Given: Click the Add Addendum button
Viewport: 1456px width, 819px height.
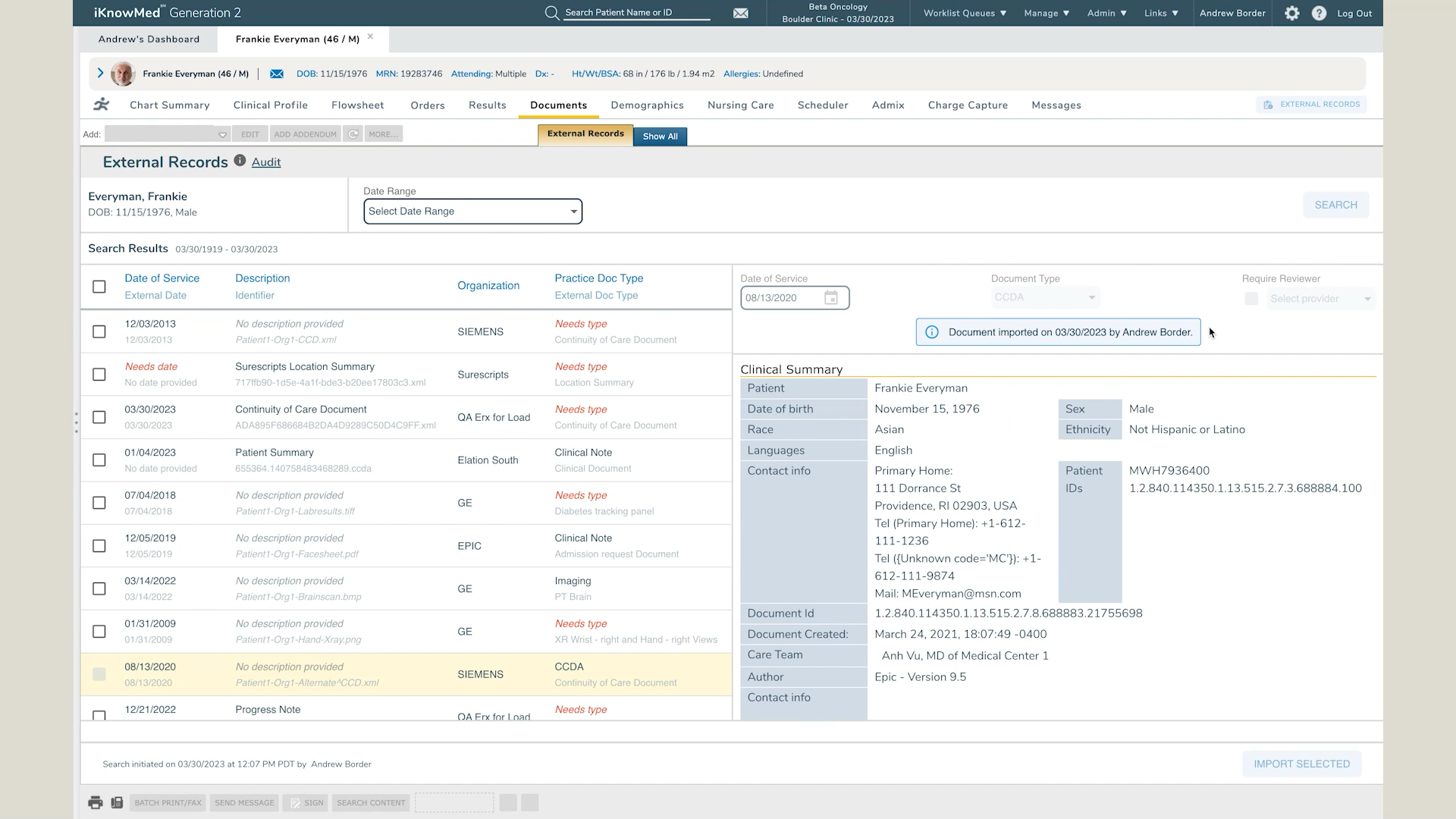Looking at the screenshot, I should (x=305, y=134).
